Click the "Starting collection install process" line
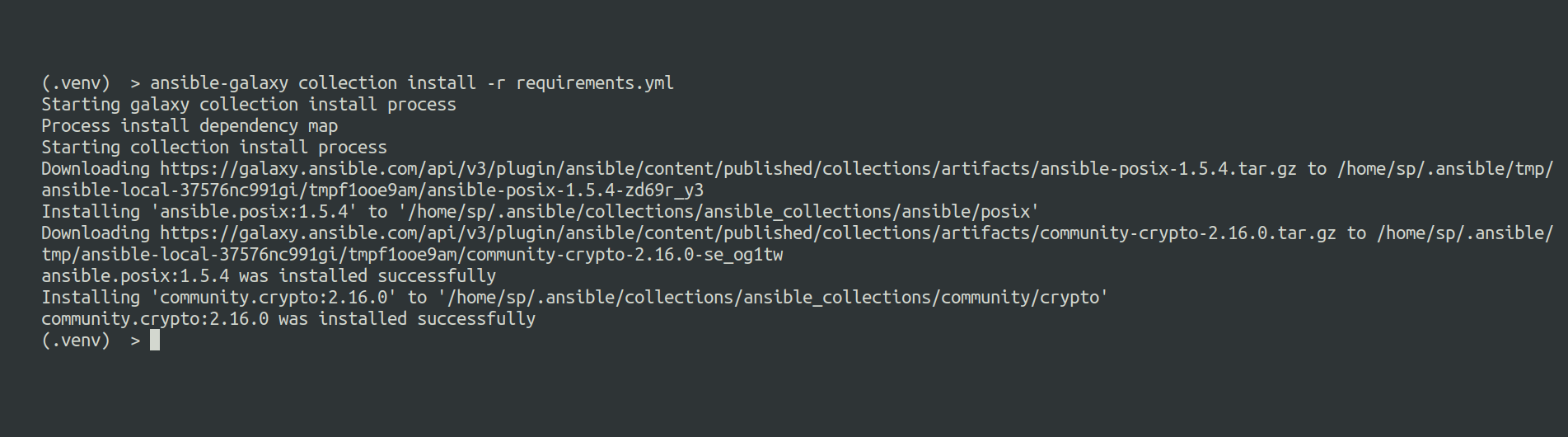The image size is (1568, 437). [x=213, y=148]
